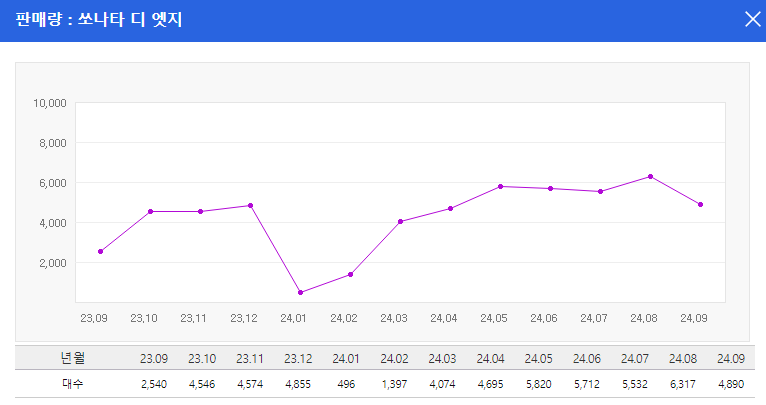This screenshot has width=766, height=405.
Task: Click the 24.02 data point on chart
Action: [350, 275]
